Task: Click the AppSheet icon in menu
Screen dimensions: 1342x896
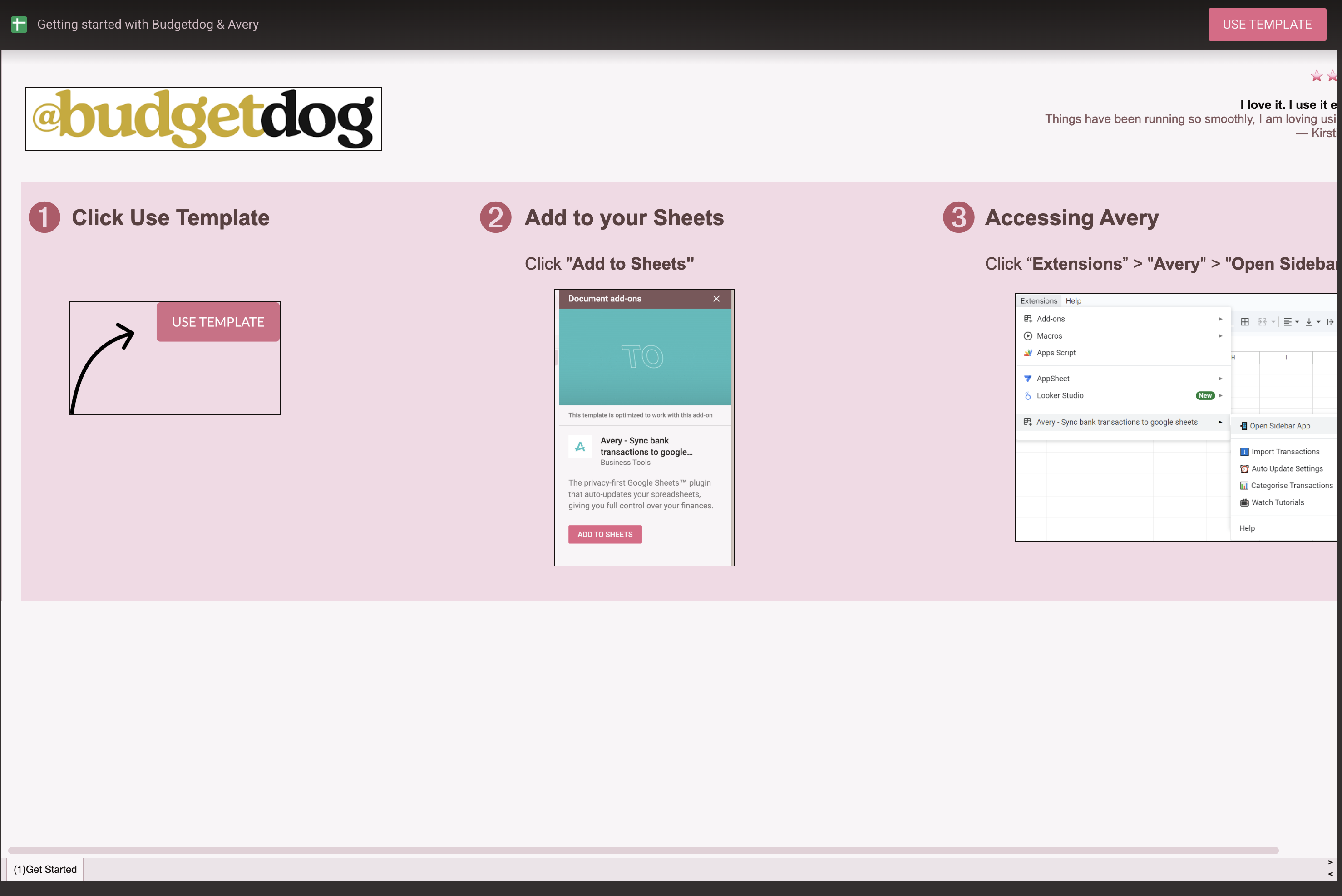Action: [1028, 379]
